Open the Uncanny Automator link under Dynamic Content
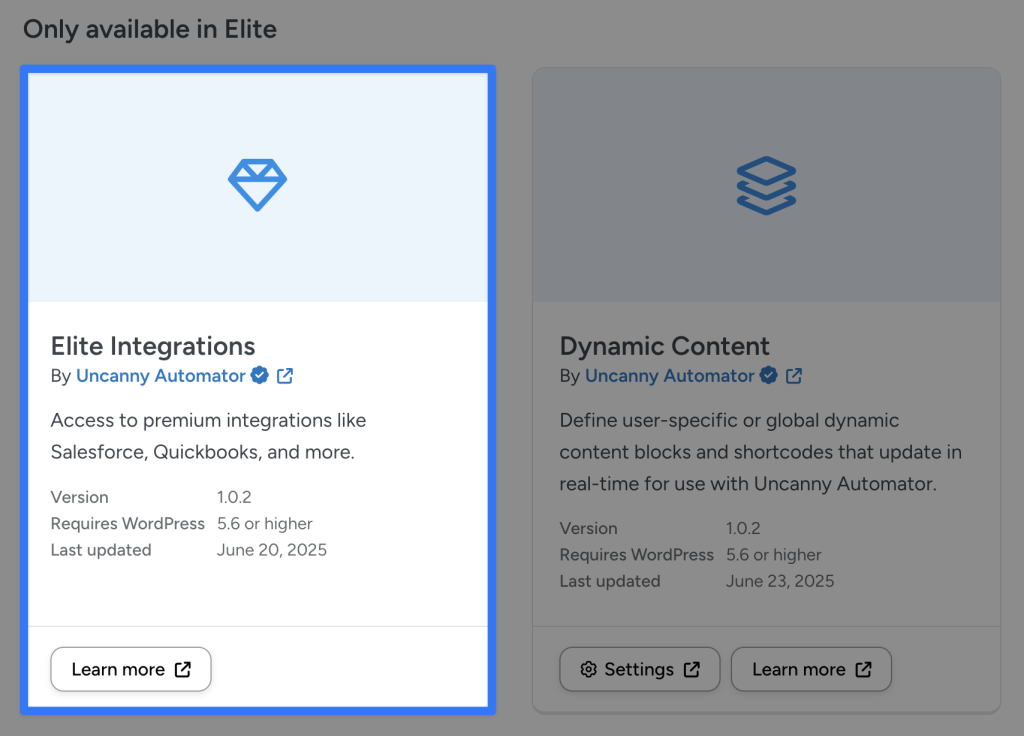 pyautogui.click(x=668, y=376)
